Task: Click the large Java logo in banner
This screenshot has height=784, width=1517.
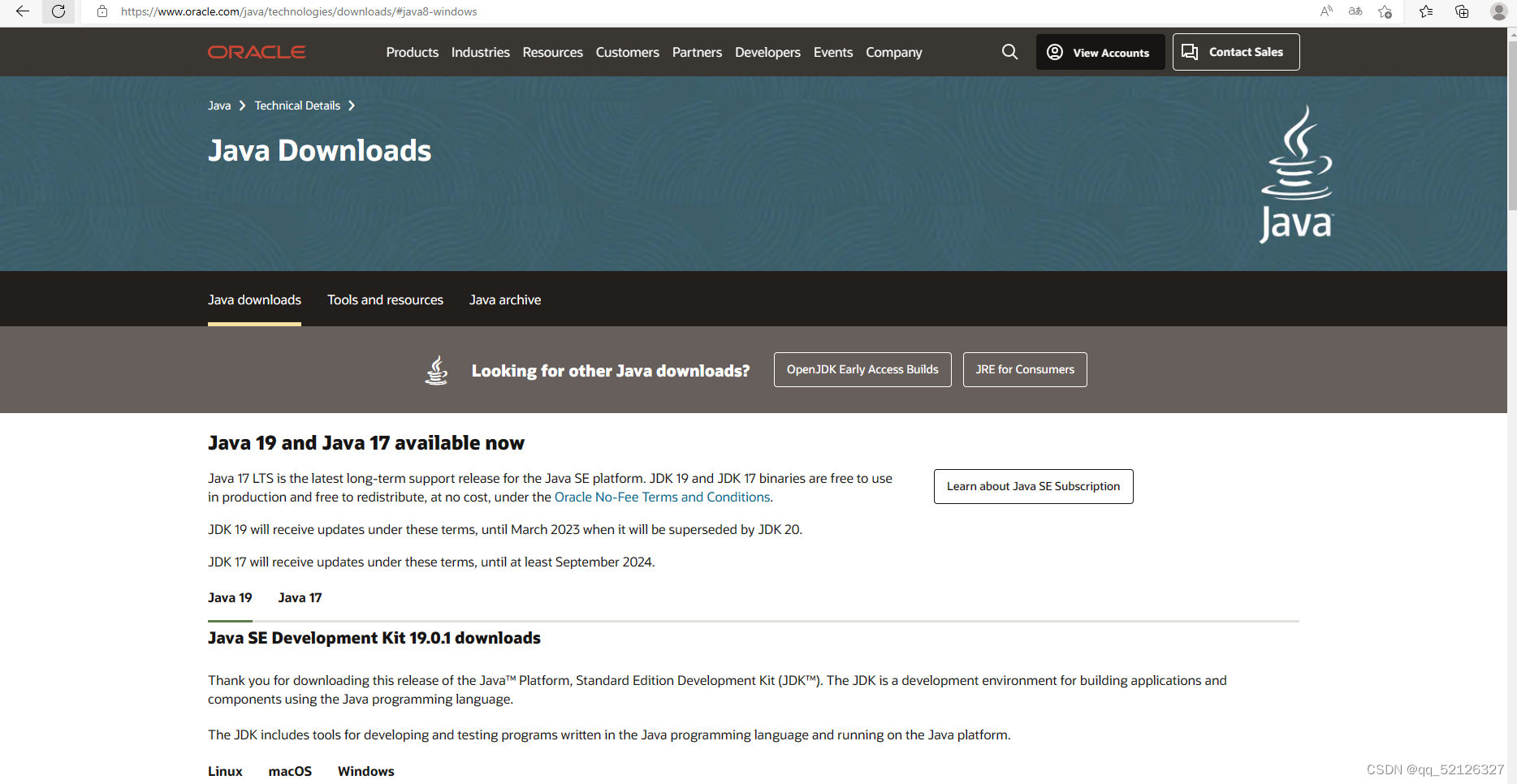Action: point(1296,174)
